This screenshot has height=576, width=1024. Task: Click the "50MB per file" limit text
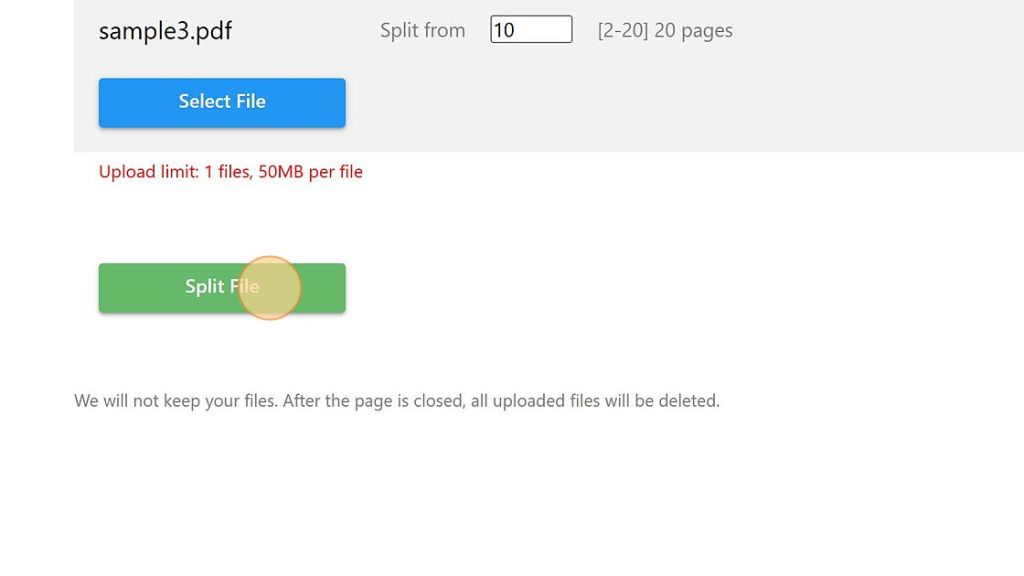(310, 172)
